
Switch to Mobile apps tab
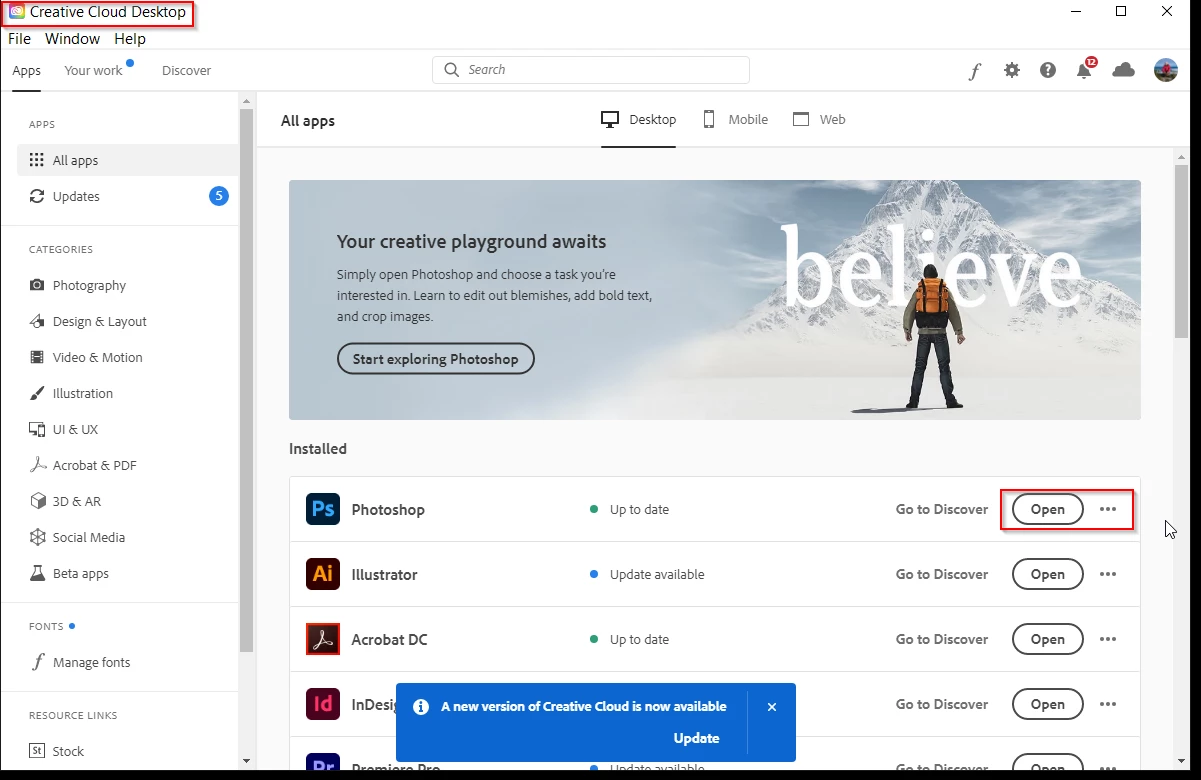(x=735, y=120)
